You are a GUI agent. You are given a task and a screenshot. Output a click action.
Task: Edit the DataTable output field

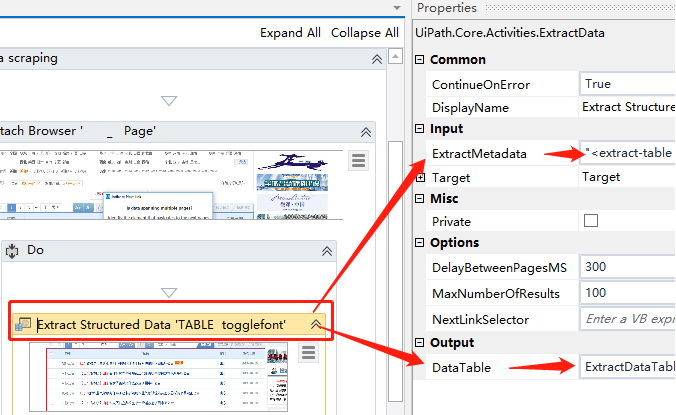click(x=628, y=367)
